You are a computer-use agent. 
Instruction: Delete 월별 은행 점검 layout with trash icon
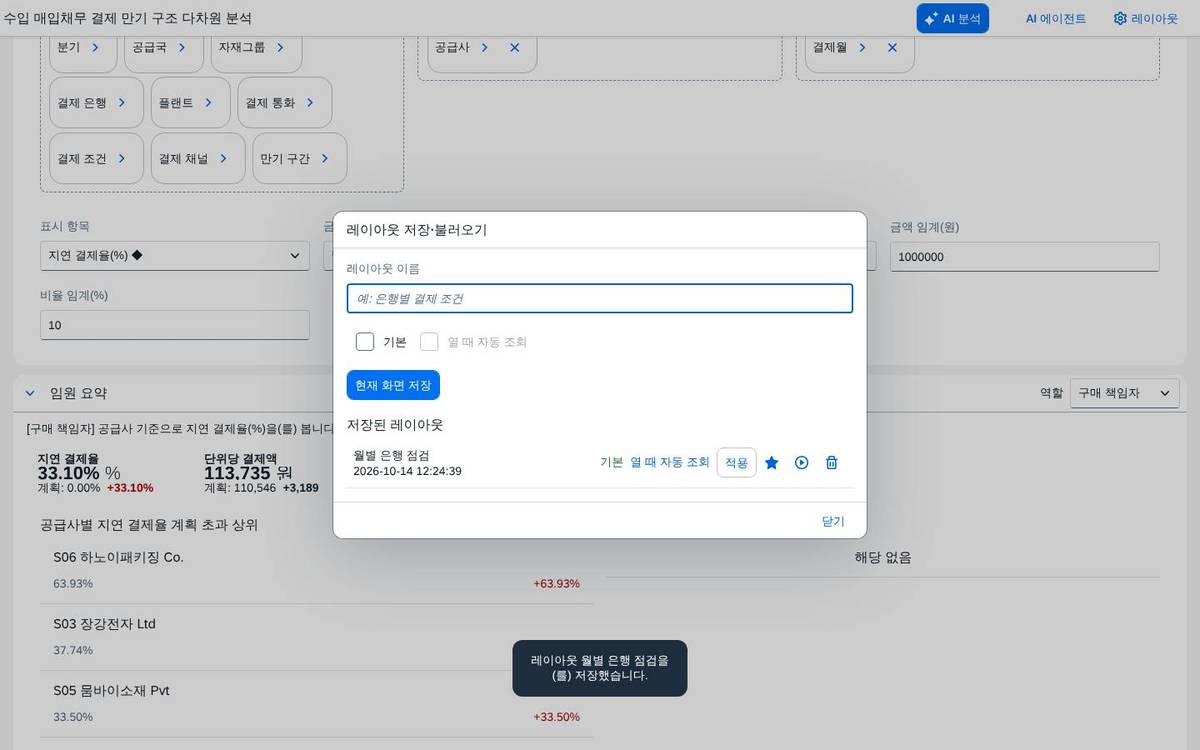click(x=831, y=462)
